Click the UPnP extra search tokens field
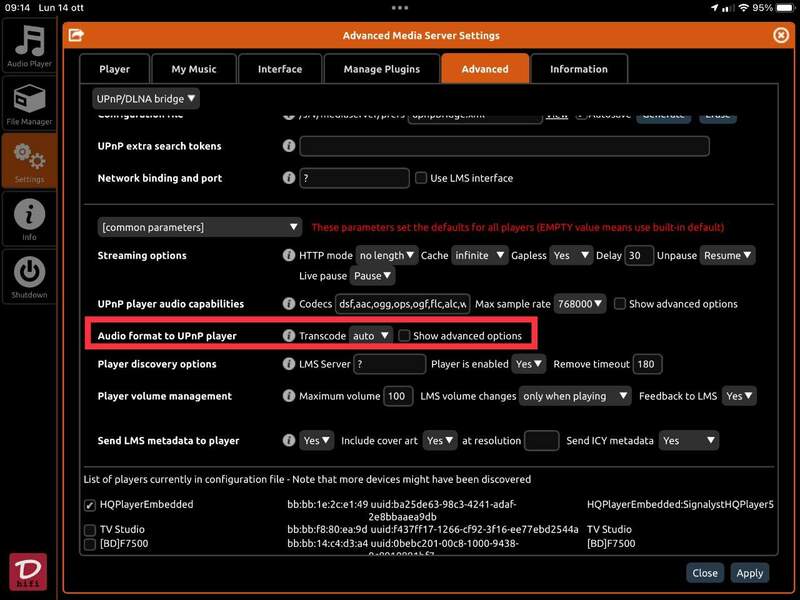 [x=504, y=146]
